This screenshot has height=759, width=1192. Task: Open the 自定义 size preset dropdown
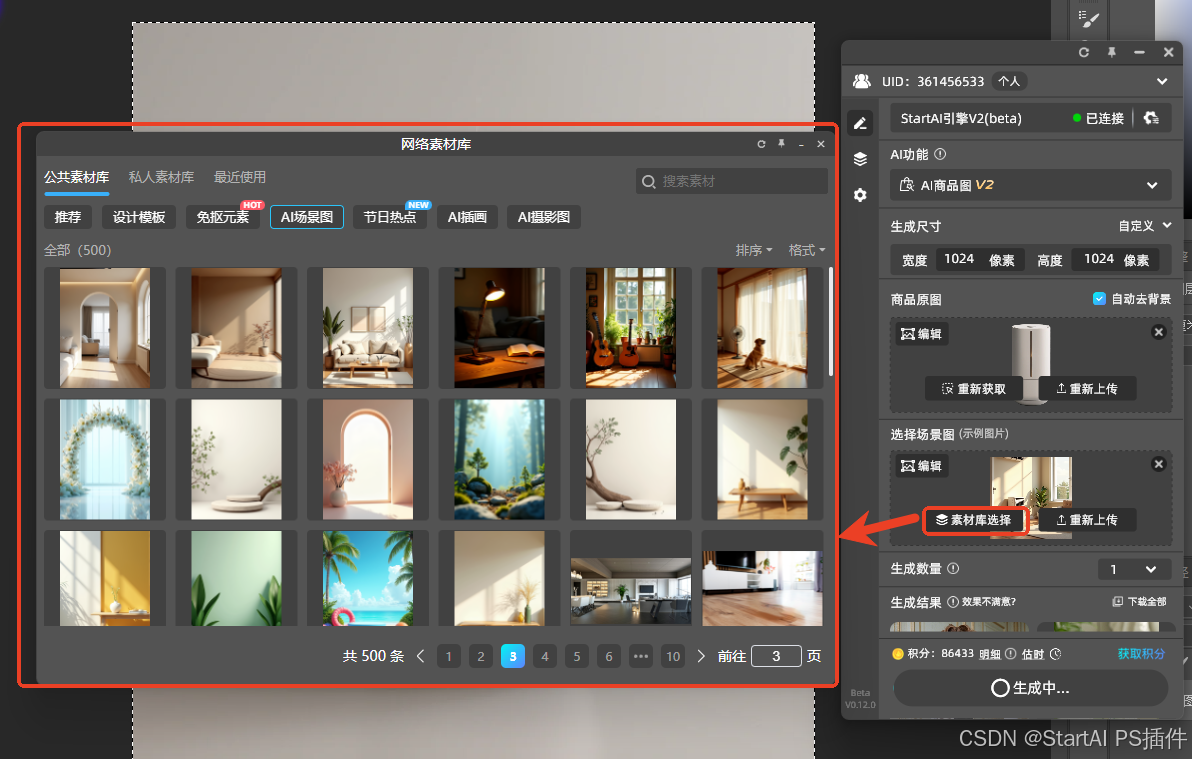pos(1144,226)
